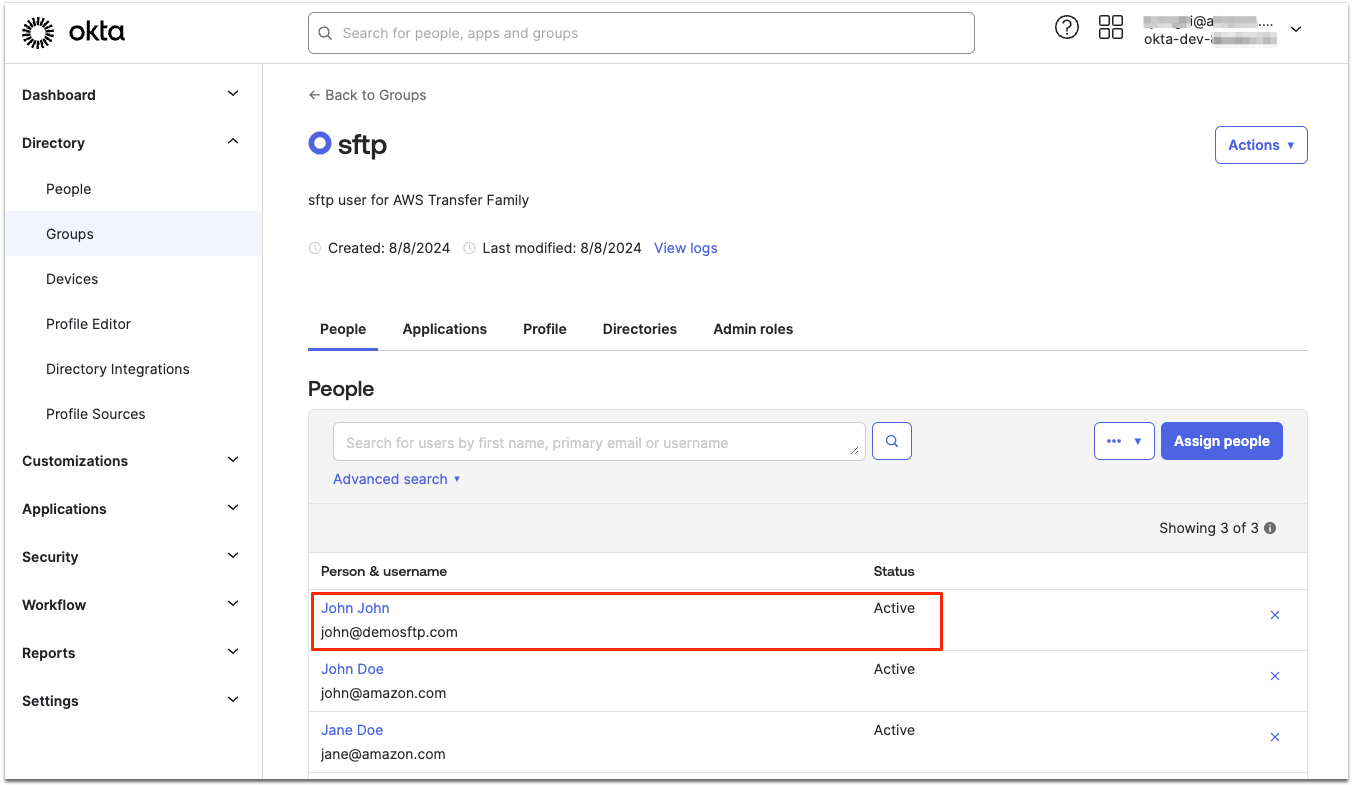
Task: Remove John John using the X icon
Action: (x=1275, y=615)
